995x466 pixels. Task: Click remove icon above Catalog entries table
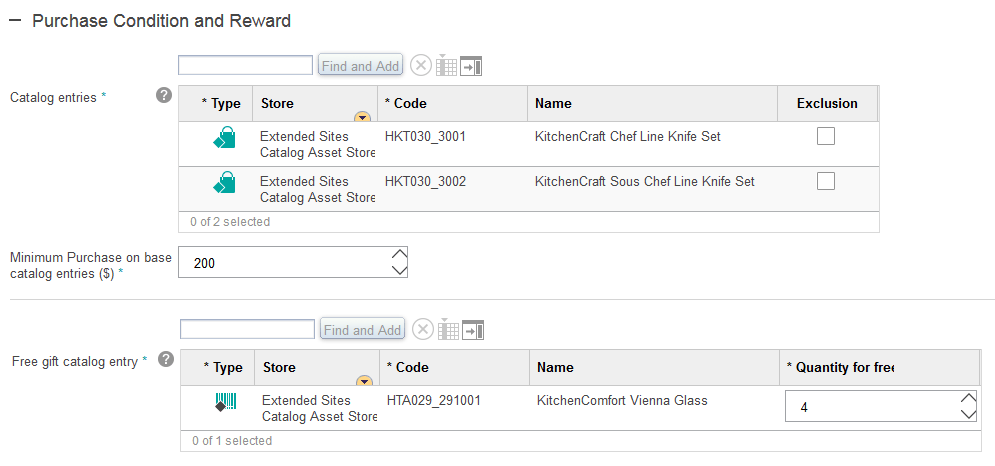click(421, 66)
